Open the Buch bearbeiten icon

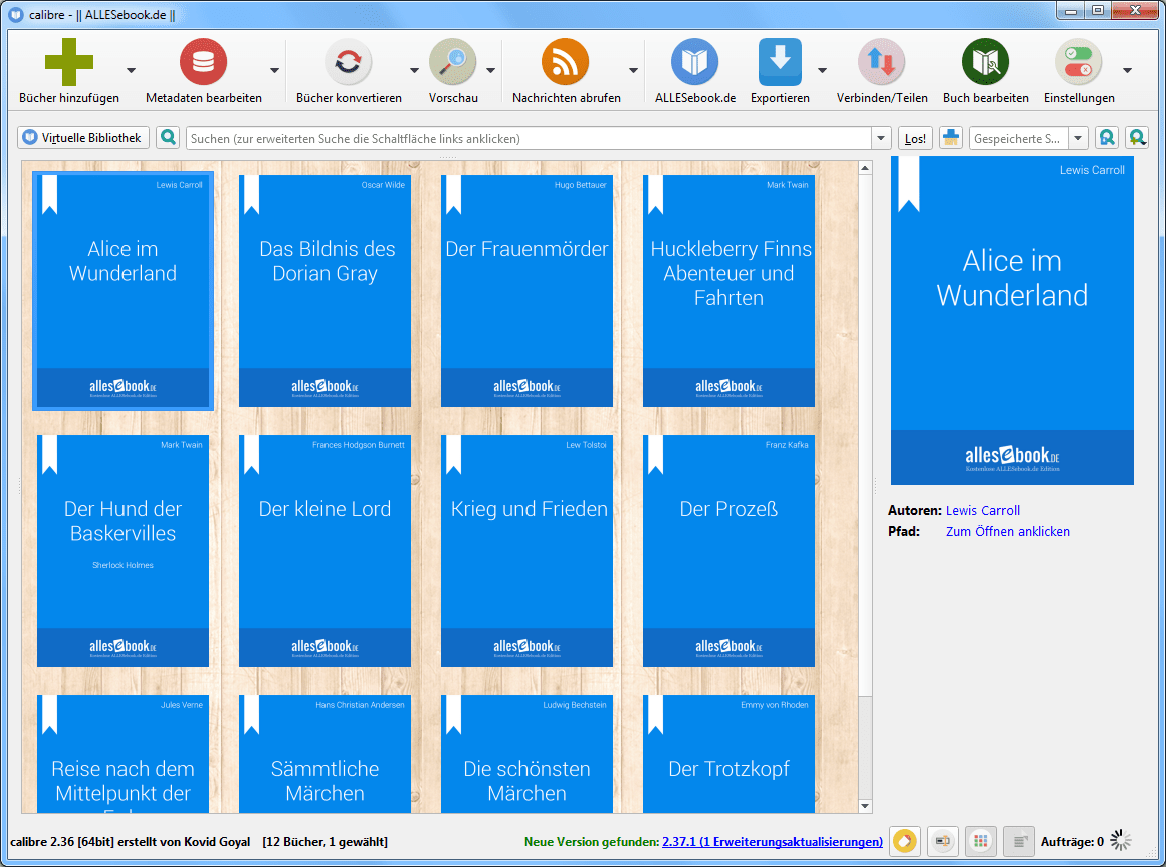click(x=985, y=62)
